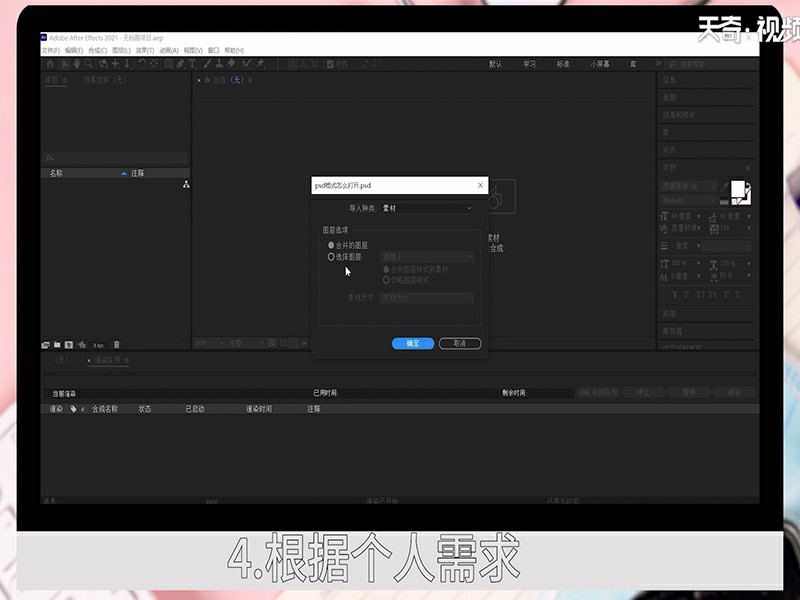This screenshot has height=600, width=800.
Task: Select the ignore layer styles radio option
Action: tap(387, 280)
